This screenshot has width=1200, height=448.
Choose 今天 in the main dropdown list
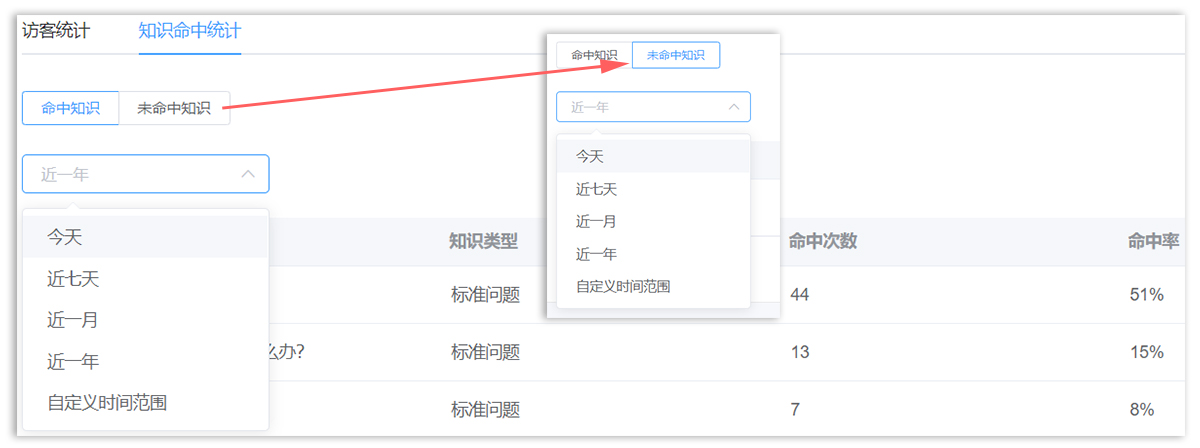(146, 237)
